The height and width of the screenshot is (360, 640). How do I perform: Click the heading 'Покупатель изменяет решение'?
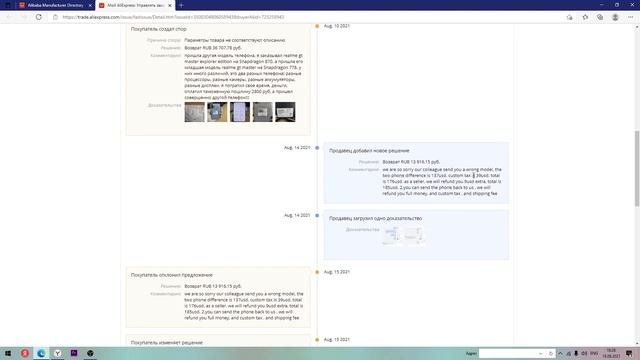[x=167, y=342]
